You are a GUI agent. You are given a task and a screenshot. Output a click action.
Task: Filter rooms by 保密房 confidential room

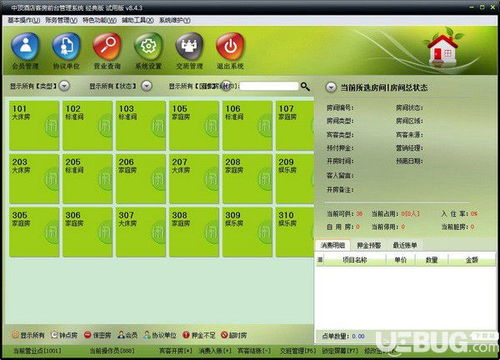[97, 335]
